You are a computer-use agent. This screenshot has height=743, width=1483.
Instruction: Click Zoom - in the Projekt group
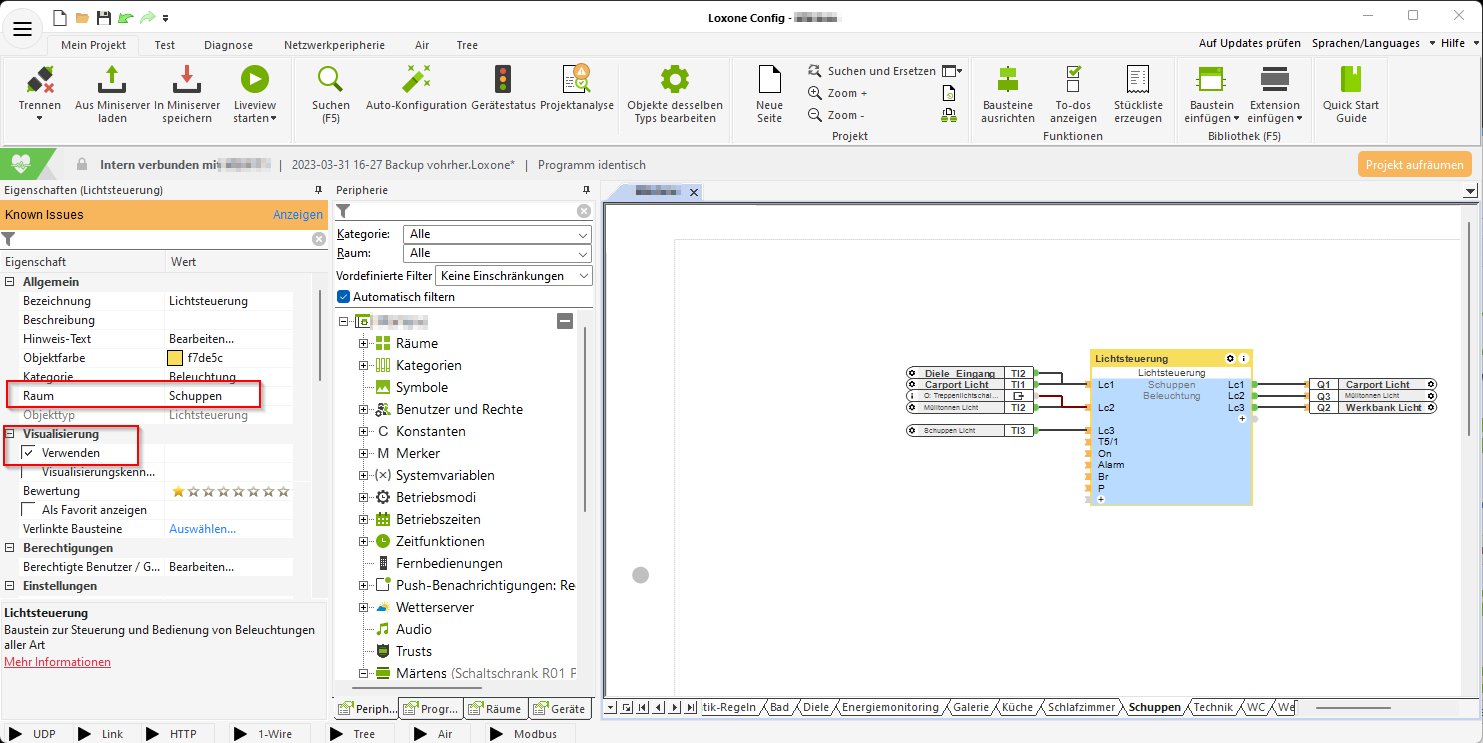click(x=836, y=115)
